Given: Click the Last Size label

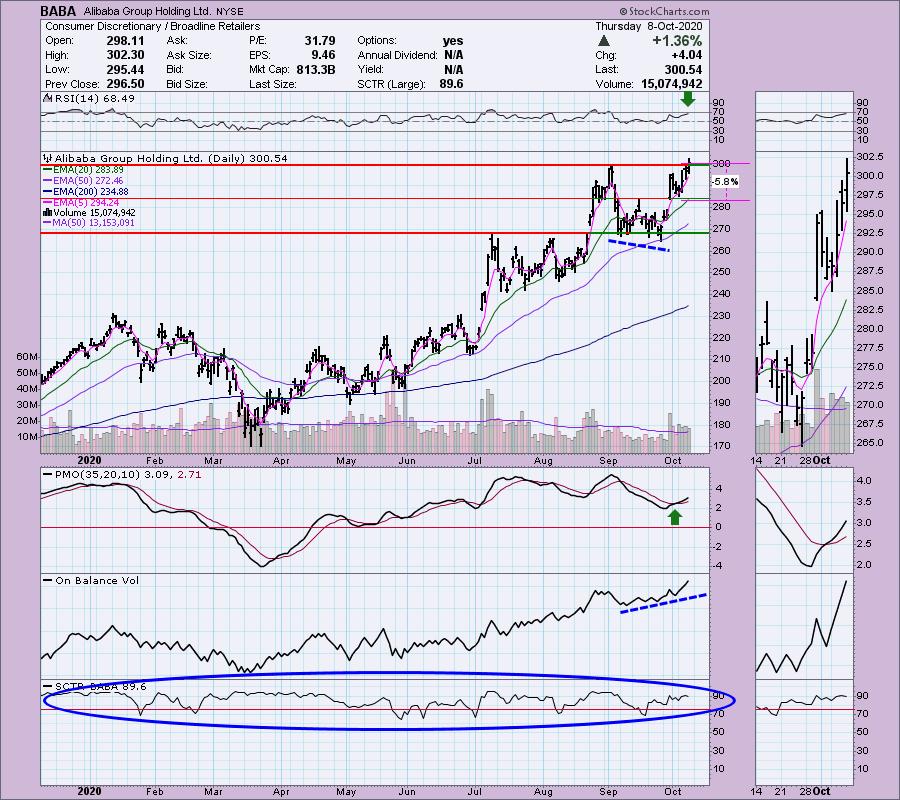Looking at the screenshot, I should click(x=273, y=84).
